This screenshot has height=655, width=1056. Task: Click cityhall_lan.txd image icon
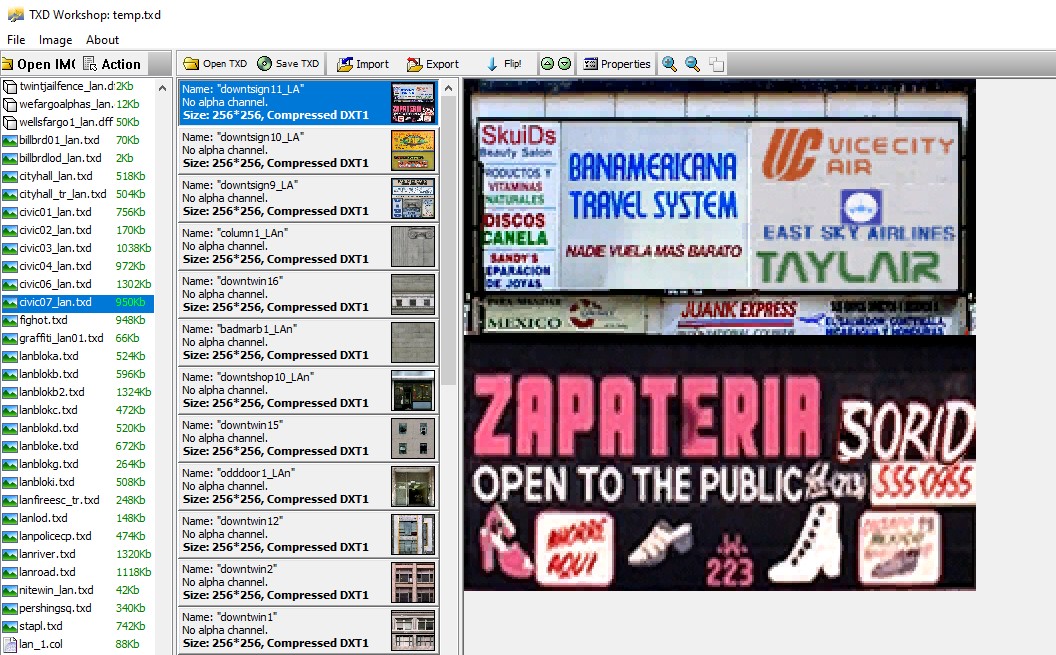pos(9,176)
